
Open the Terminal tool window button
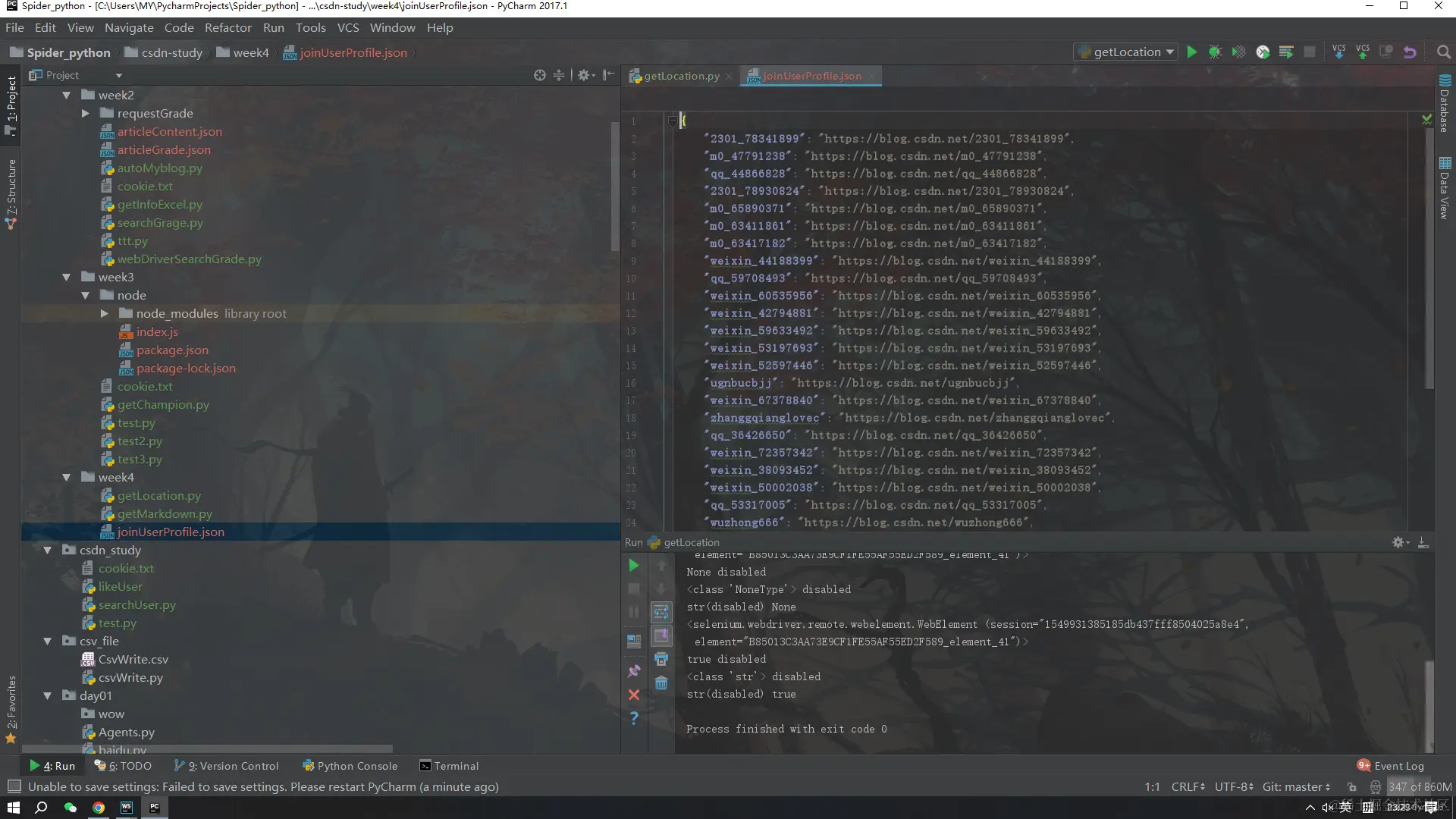[449, 766]
